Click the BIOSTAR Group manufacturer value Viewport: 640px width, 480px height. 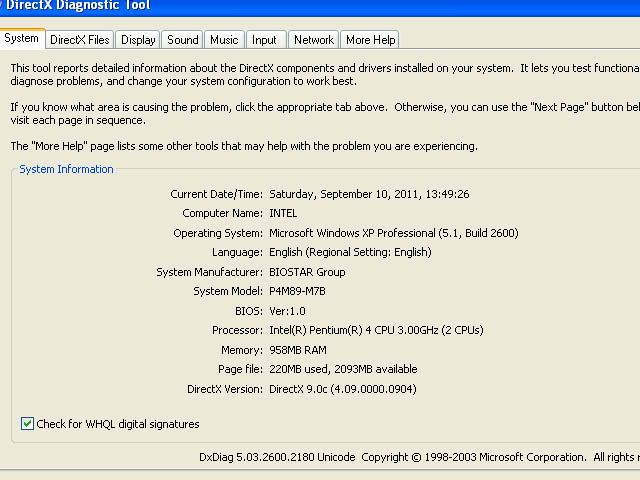pos(307,272)
